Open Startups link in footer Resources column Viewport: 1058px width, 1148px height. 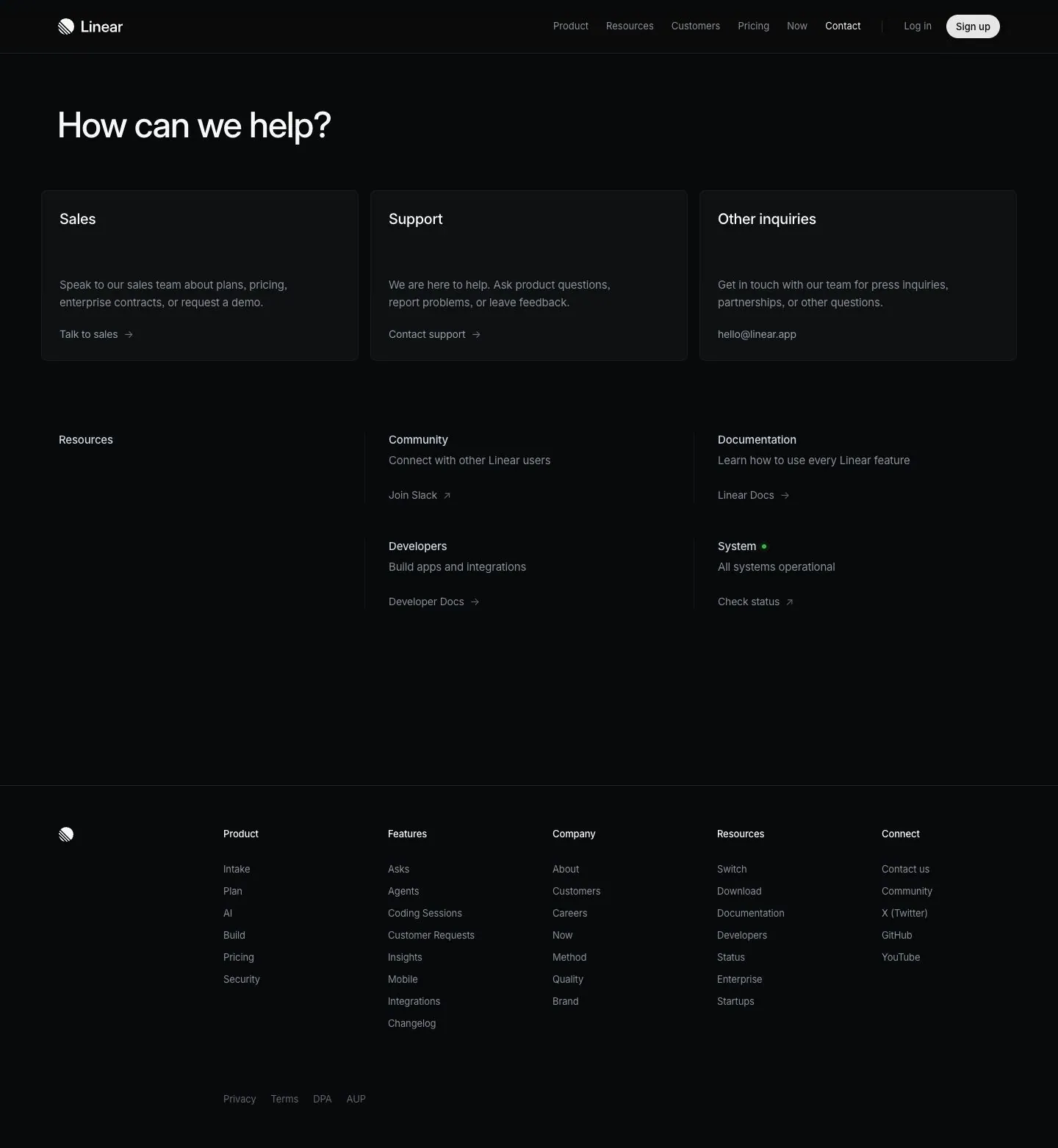(735, 1001)
